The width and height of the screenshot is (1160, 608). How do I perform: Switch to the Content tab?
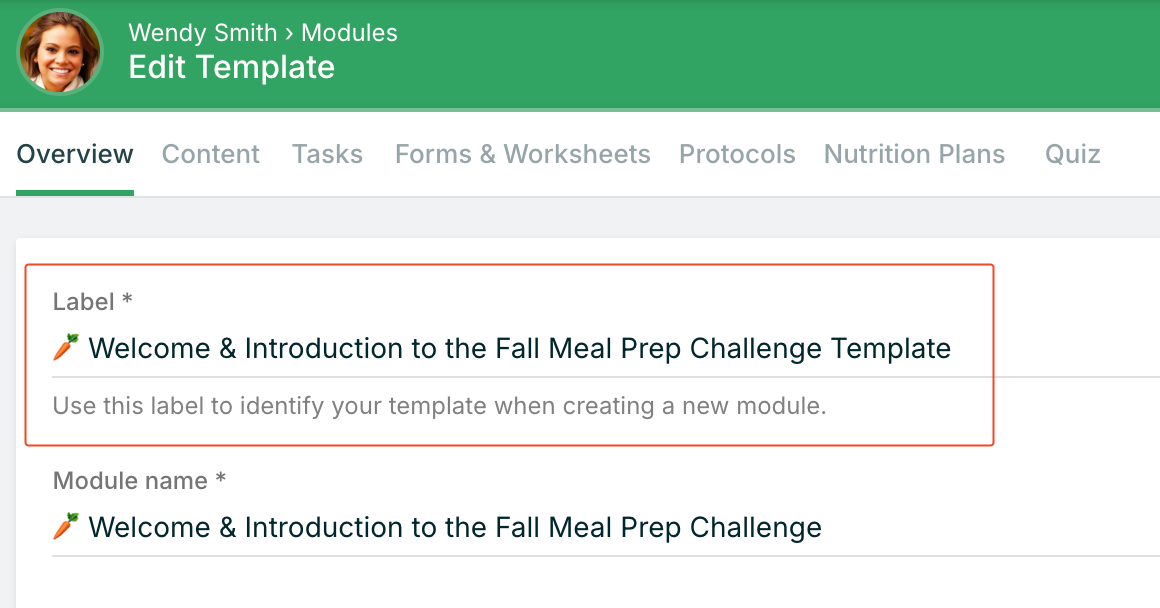[210, 154]
